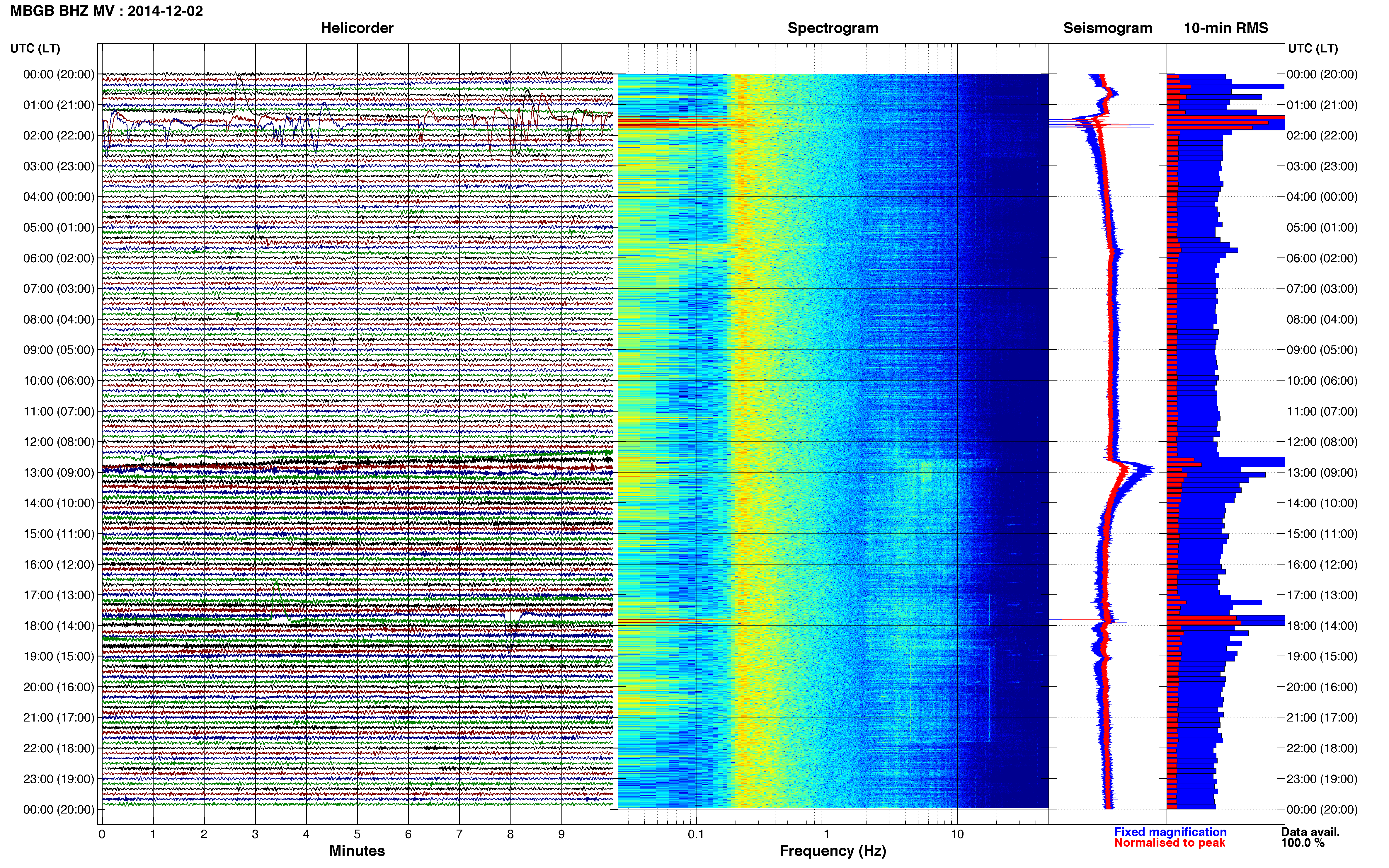Click the right 18:00 (14:00) time label
The height and width of the screenshot is (868, 1389).
click(1322, 626)
